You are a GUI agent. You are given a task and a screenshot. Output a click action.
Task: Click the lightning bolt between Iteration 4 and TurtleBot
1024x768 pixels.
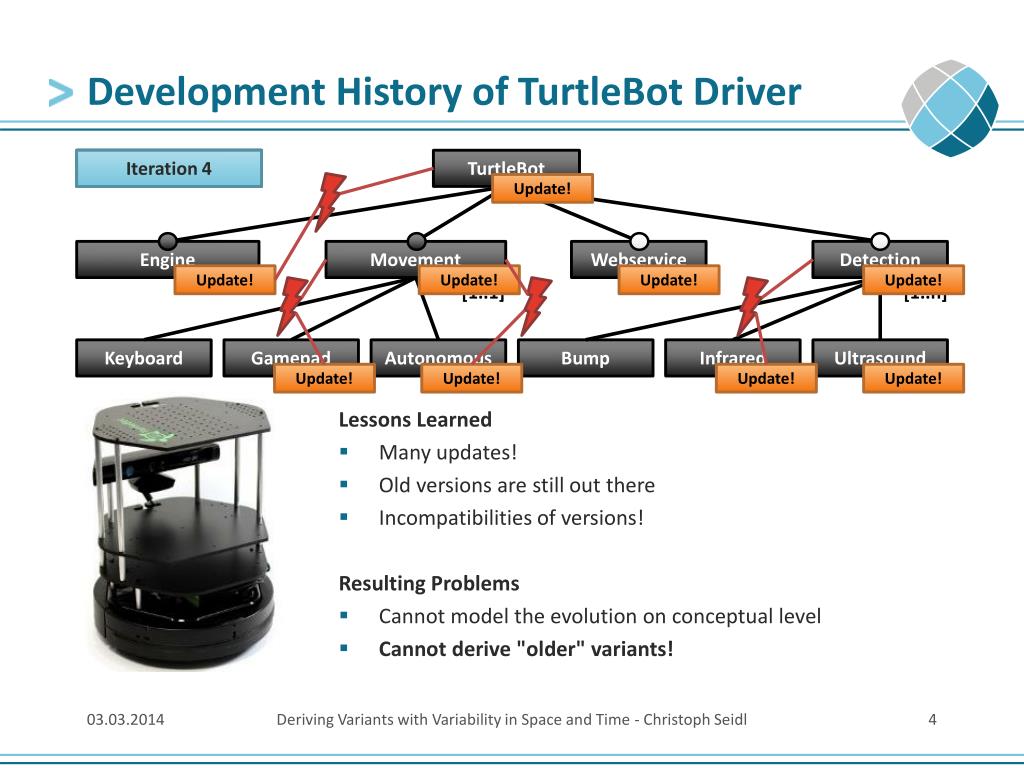330,201
